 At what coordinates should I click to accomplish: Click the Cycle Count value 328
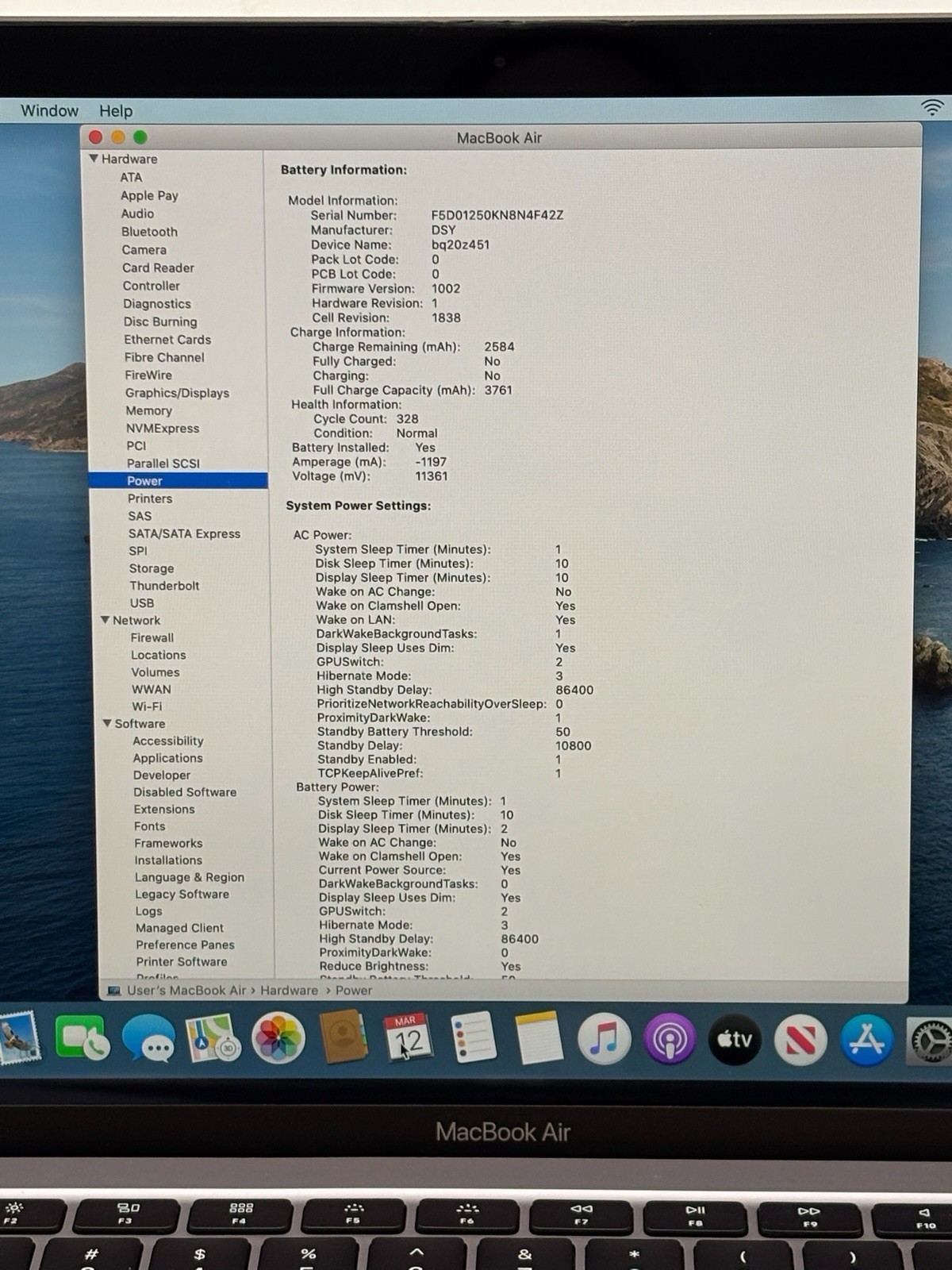click(x=407, y=419)
